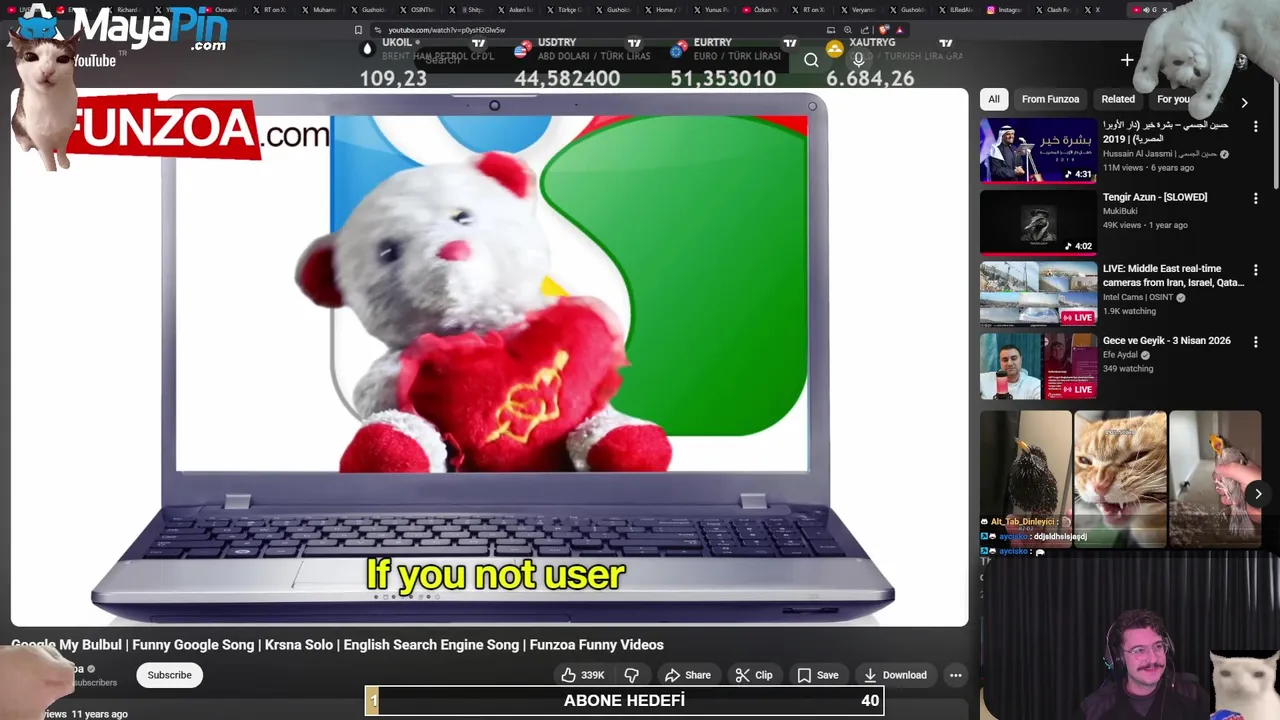Open Hussain Al Jassmi video thumbnail
The width and height of the screenshot is (1280, 720).
[x=1038, y=151]
